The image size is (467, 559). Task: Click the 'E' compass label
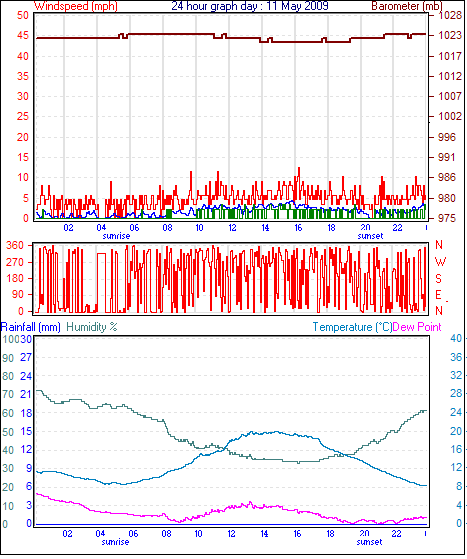tap(438, 295)
